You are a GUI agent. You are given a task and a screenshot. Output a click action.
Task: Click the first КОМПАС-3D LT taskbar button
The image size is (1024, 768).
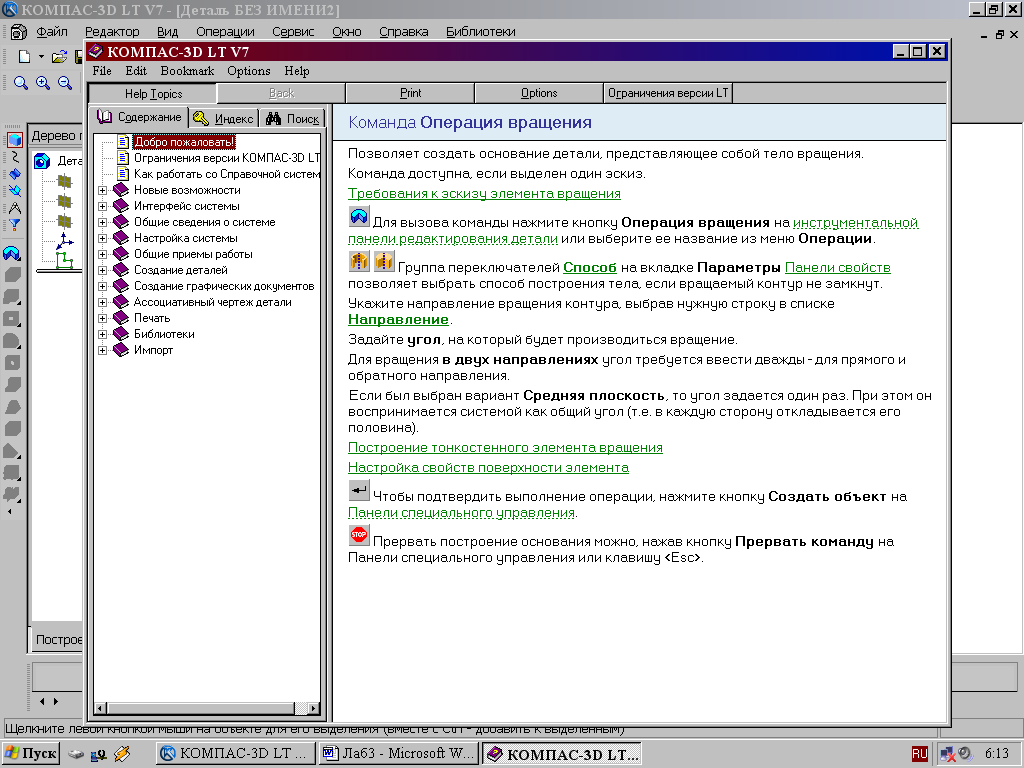[x=236, y=754]
